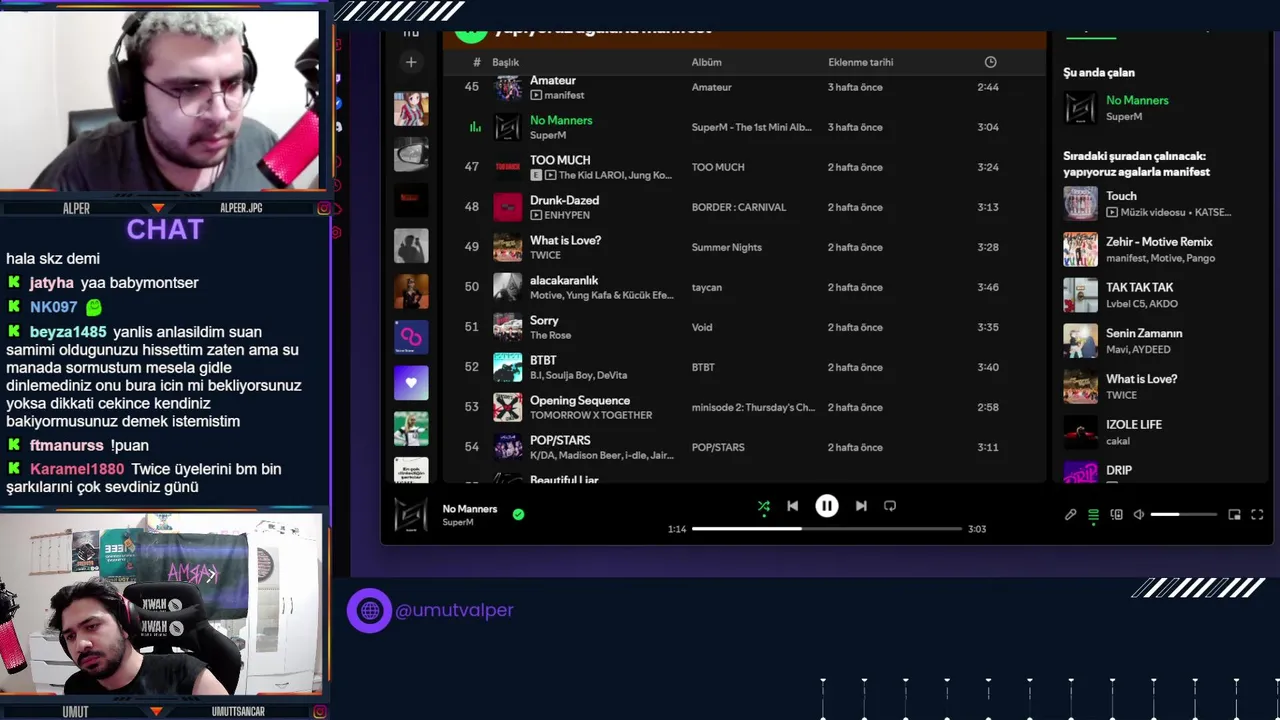Open the SuperM artist link in player bar

[x=458, y=522]
